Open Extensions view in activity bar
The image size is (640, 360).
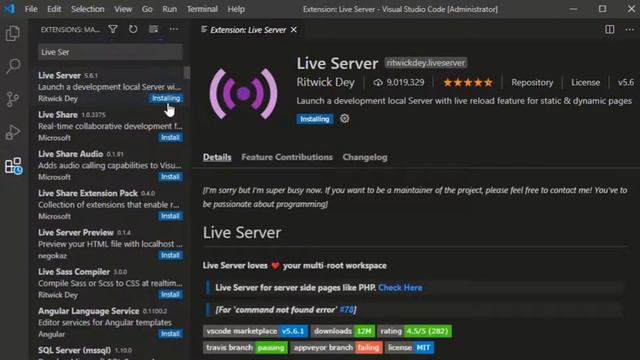(13, 166)
